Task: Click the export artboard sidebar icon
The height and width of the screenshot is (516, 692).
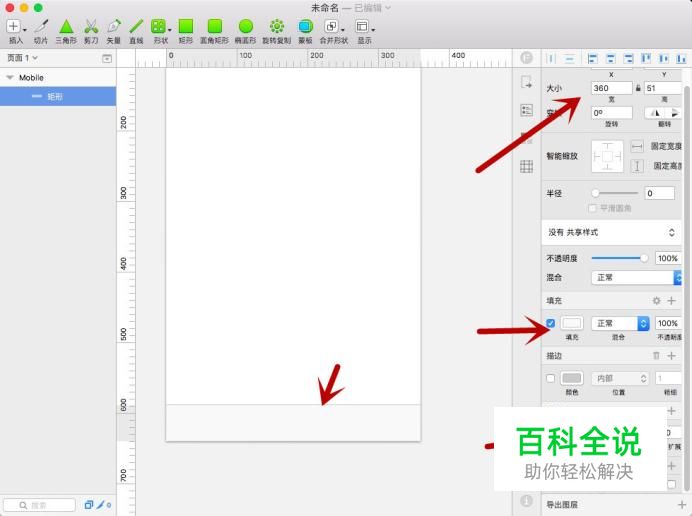Action: [x=527, y=82]
